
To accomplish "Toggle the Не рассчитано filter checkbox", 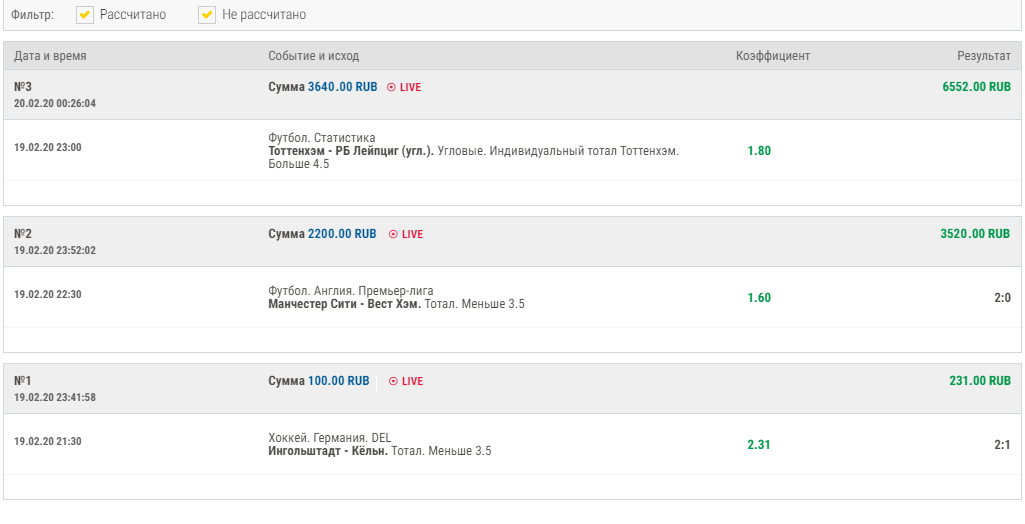I will pyautogui.click(x=207, y=14).
